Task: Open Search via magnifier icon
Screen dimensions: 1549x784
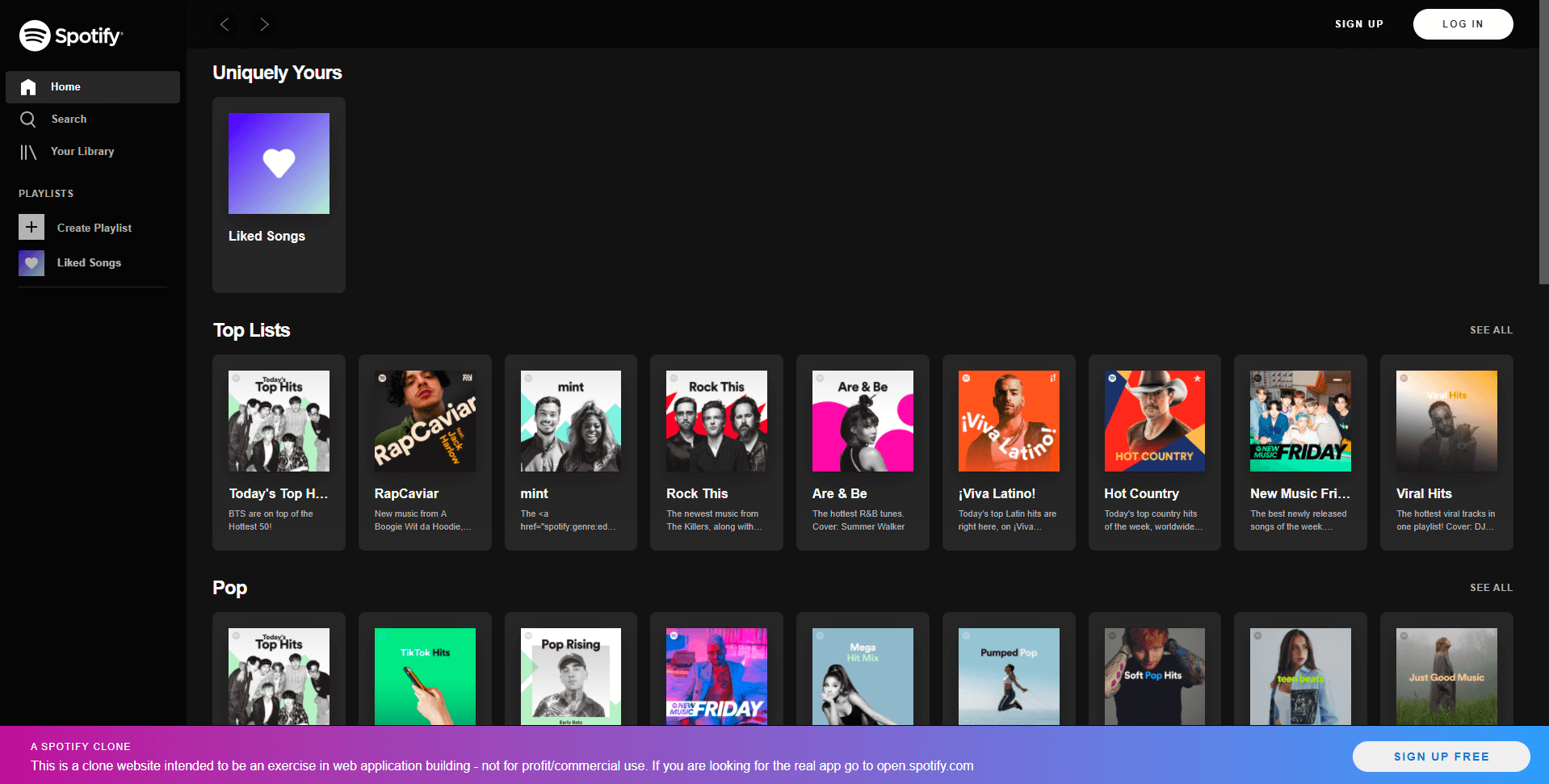Action: pos(28,119)
